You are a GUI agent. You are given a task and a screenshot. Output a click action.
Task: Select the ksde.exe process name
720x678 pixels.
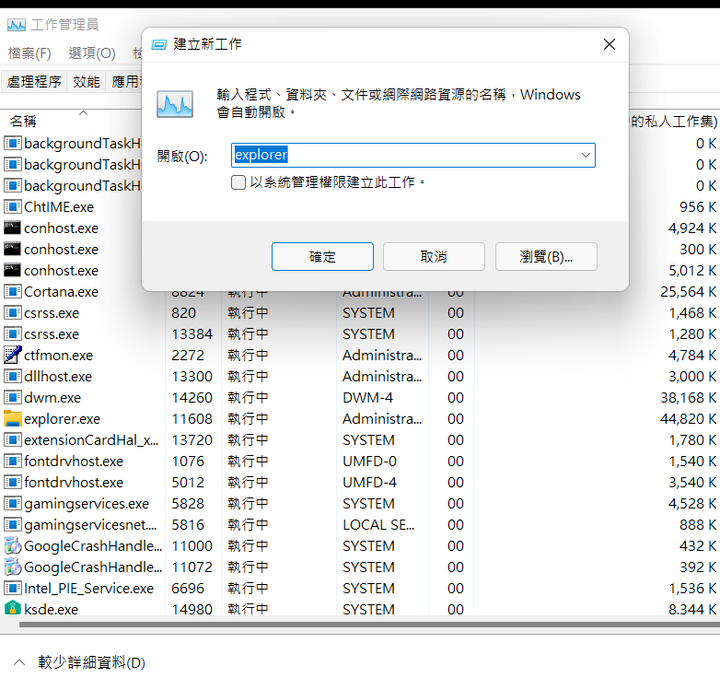tap(51, 610)
